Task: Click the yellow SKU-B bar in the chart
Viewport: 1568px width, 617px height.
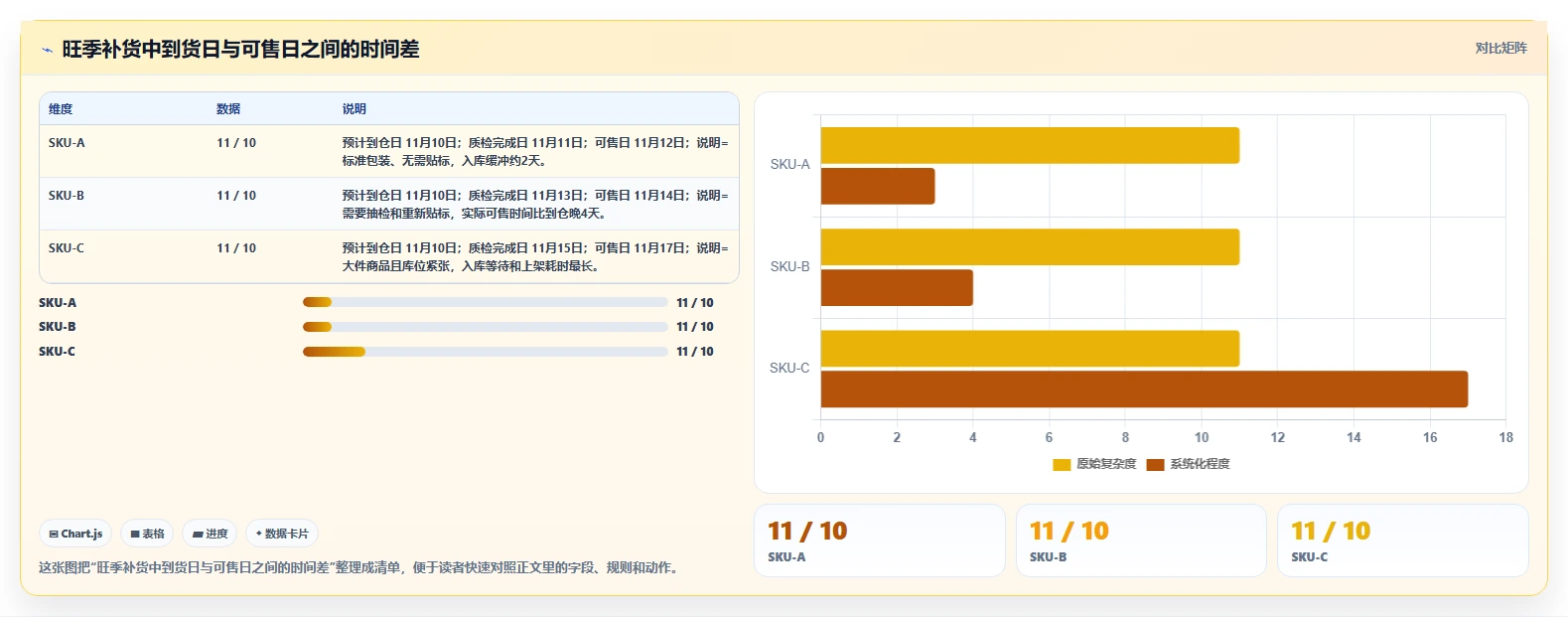Action: point(1030,246)
